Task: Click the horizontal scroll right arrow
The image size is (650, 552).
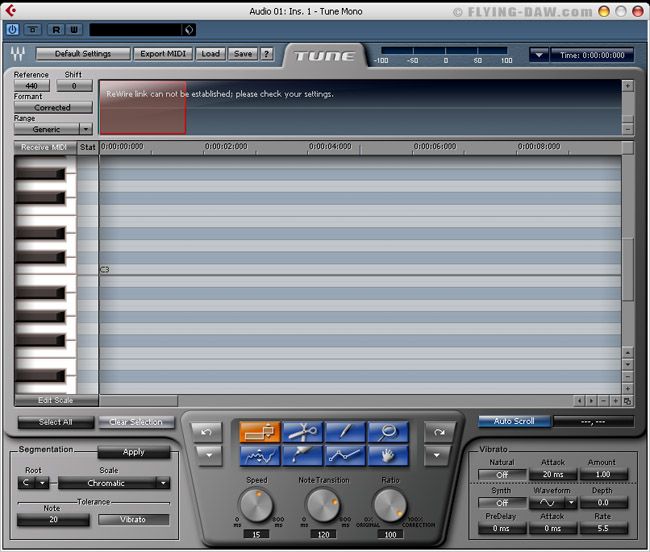Action: (x=591, y=401)
